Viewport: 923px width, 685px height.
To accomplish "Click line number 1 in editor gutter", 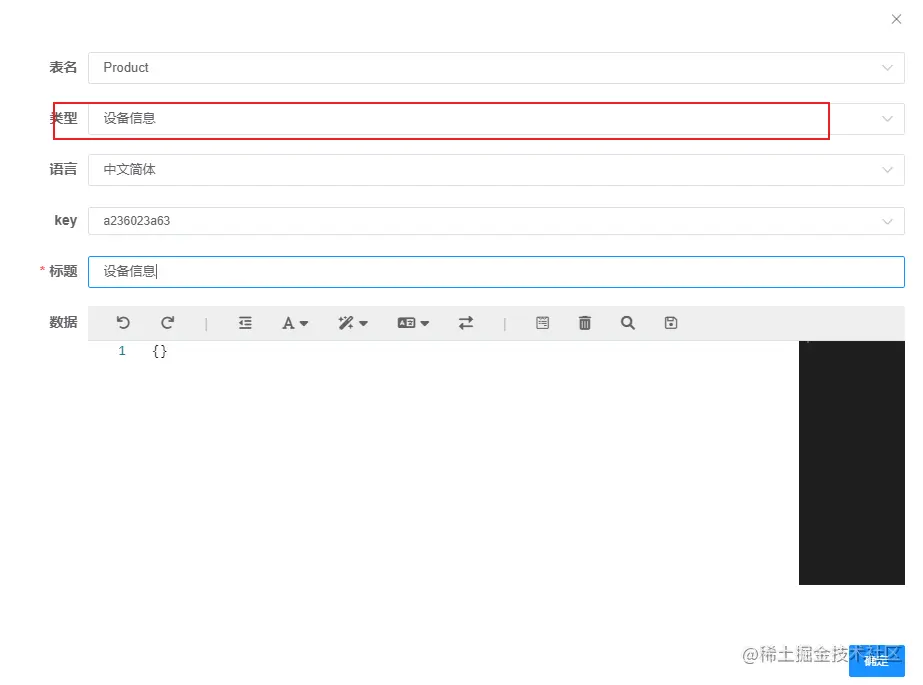I will [122, 351].
